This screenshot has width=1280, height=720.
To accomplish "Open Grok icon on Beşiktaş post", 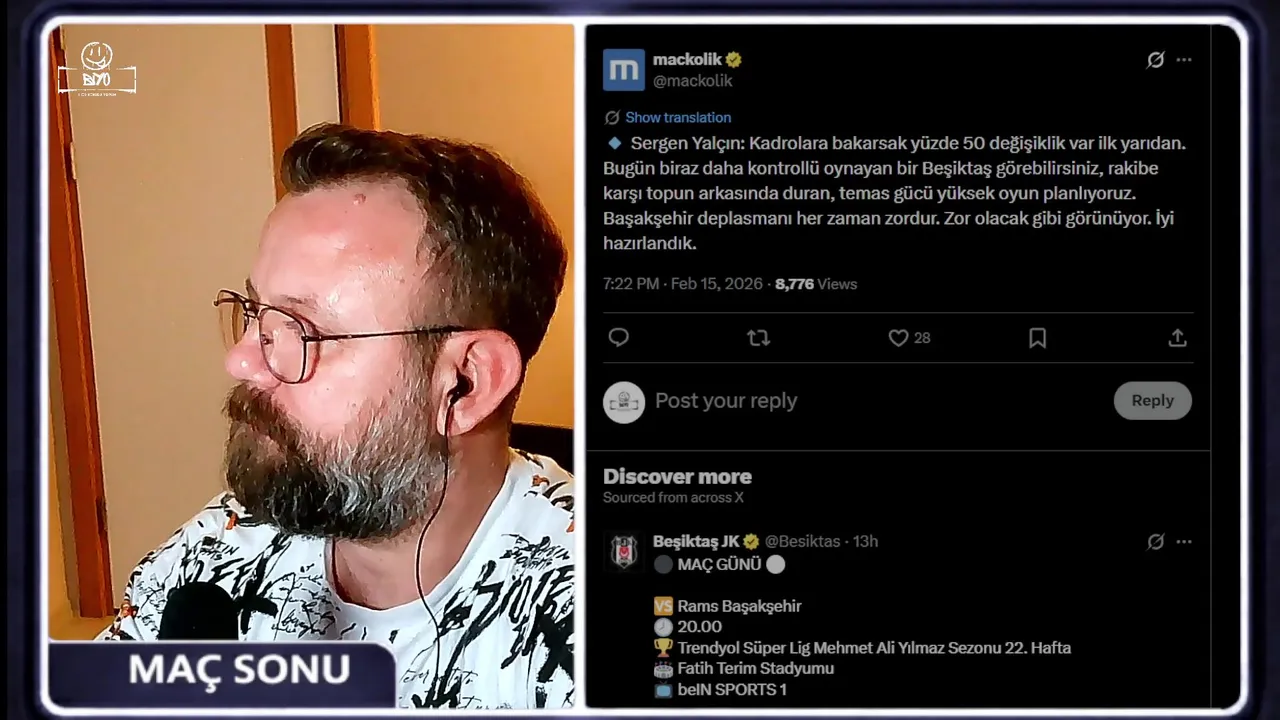I will (1155, 542).
